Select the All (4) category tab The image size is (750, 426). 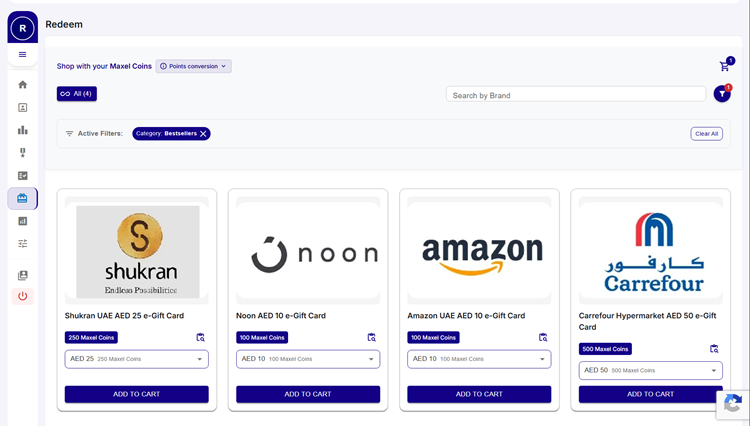(x=77, y=94)
